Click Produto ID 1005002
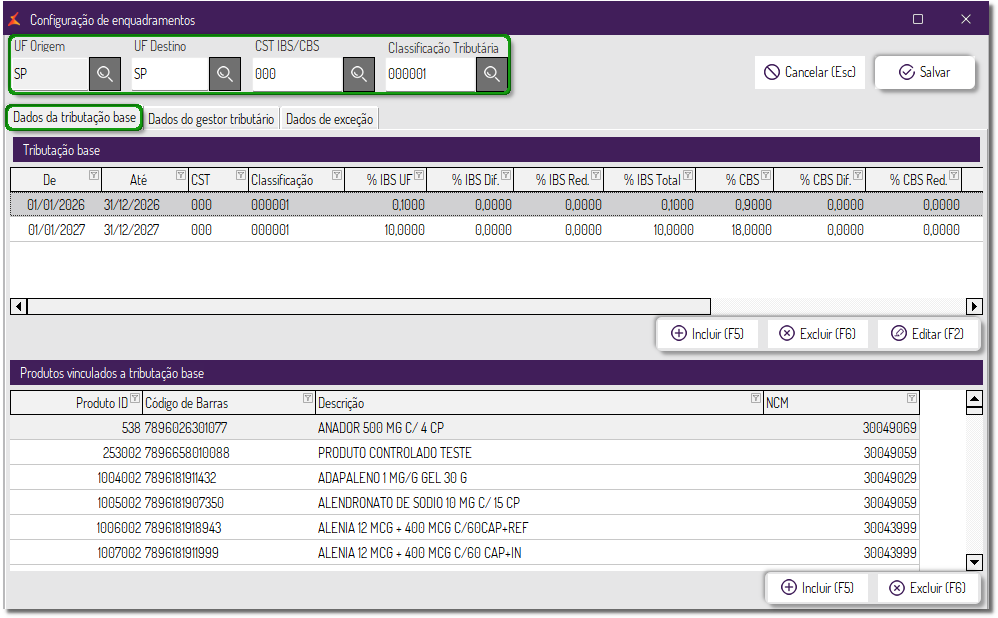Viewport: 998px width, 618px height. (119, 503)
